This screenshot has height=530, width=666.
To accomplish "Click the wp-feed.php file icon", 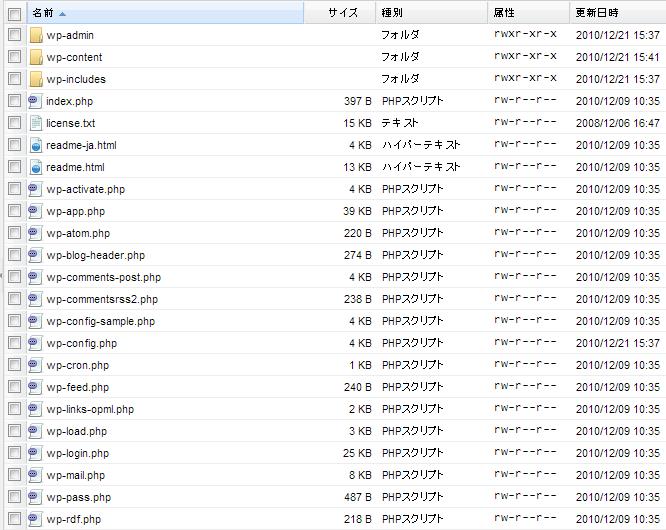I will tap(35, 387).
